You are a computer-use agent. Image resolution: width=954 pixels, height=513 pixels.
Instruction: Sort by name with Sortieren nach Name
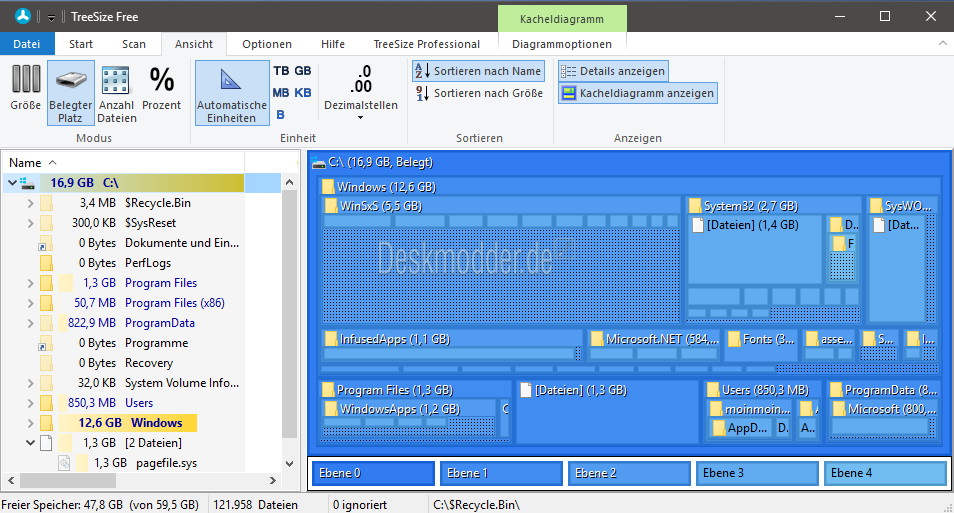click(478, 71)
